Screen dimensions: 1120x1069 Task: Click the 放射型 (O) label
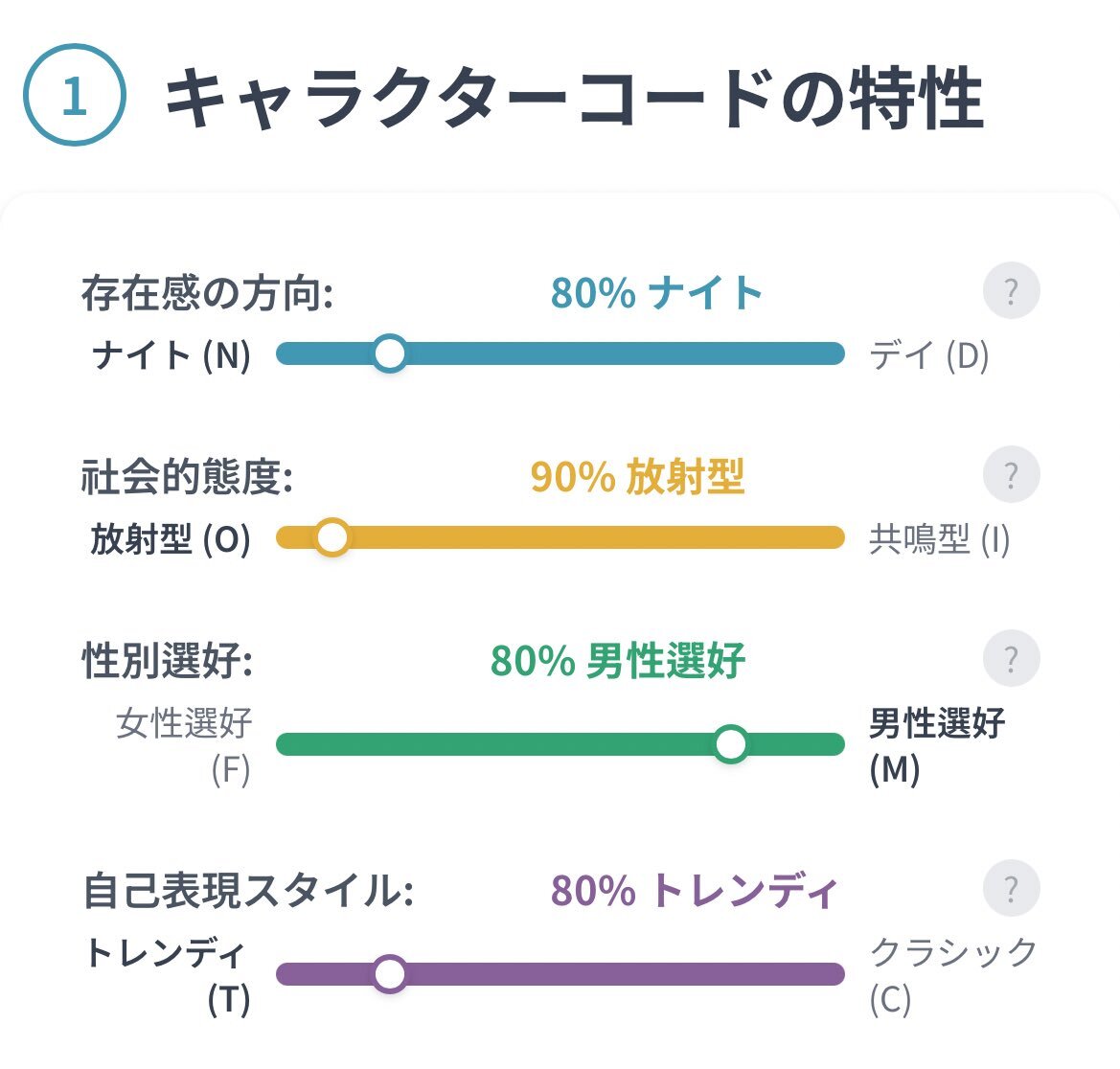pyautogui.click(x=171, y=539)
